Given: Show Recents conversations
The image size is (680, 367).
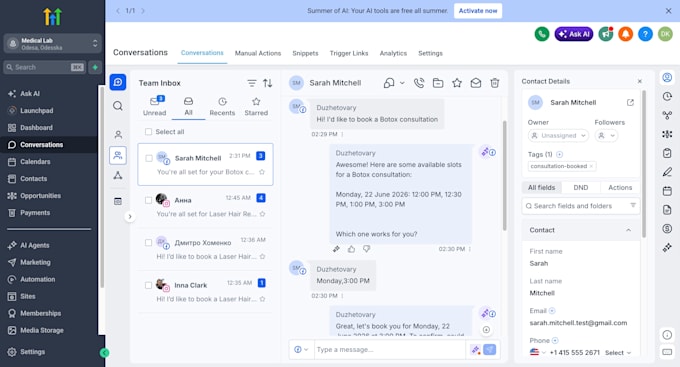Looking at the screenshot, I should point(222,107).
